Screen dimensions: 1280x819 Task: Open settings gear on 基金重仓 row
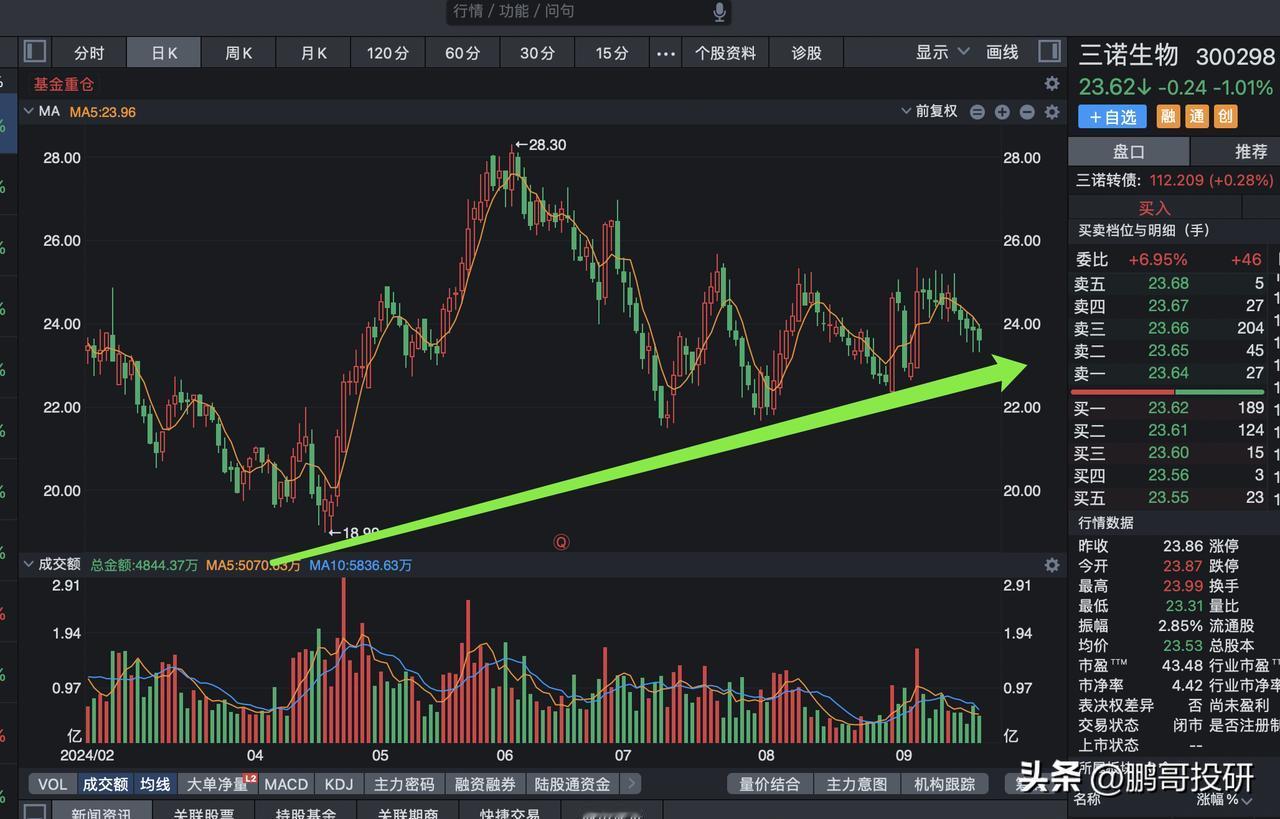(1052, 84)
